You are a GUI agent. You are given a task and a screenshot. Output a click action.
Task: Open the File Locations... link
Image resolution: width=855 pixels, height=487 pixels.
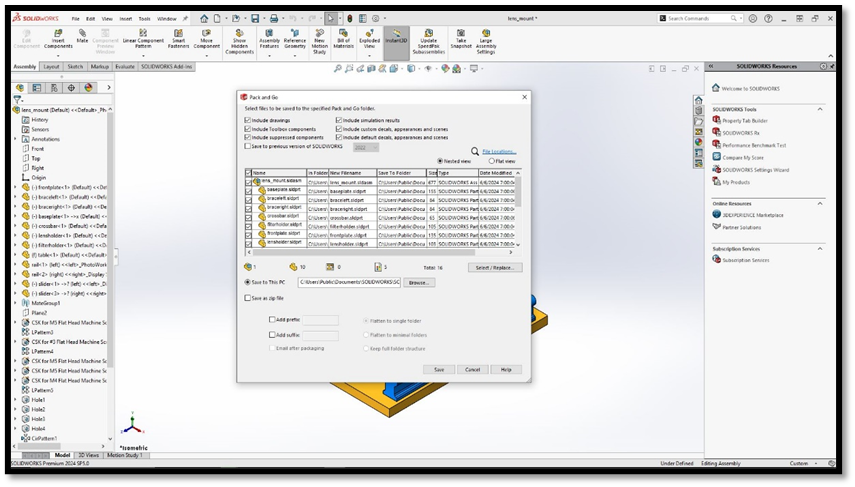(x=499, y=152)
